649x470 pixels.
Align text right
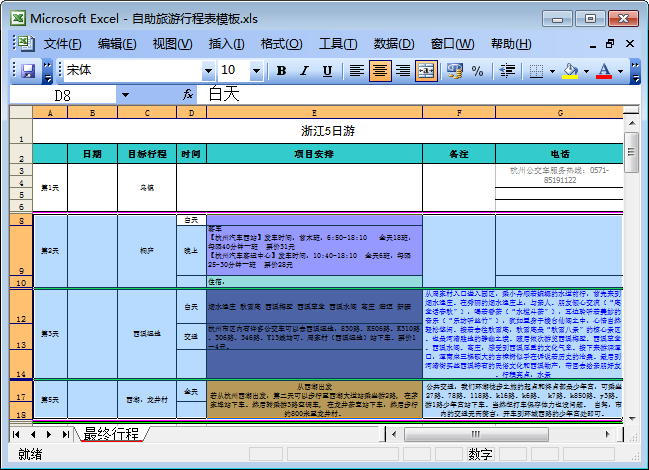(x=403, y=71)
